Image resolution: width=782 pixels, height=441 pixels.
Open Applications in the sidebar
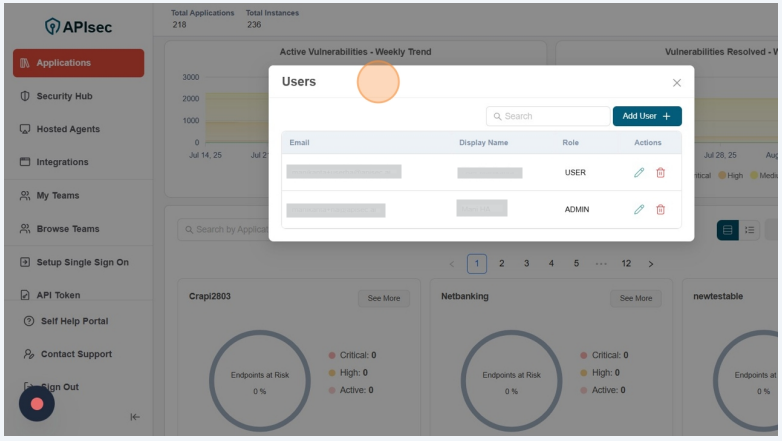[78, 63]
